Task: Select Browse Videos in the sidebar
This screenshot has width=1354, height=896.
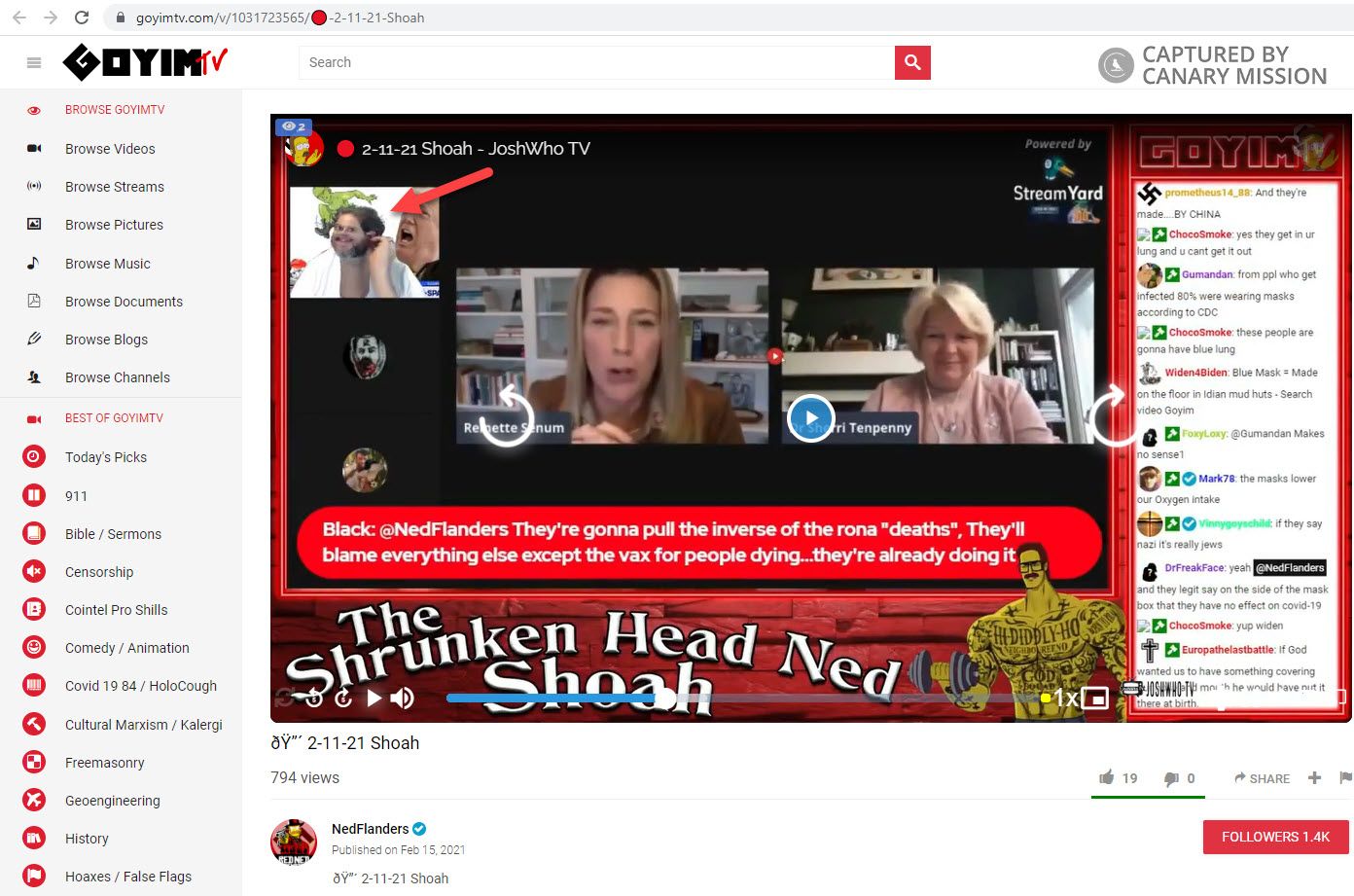Action: [x=110, y=149]
